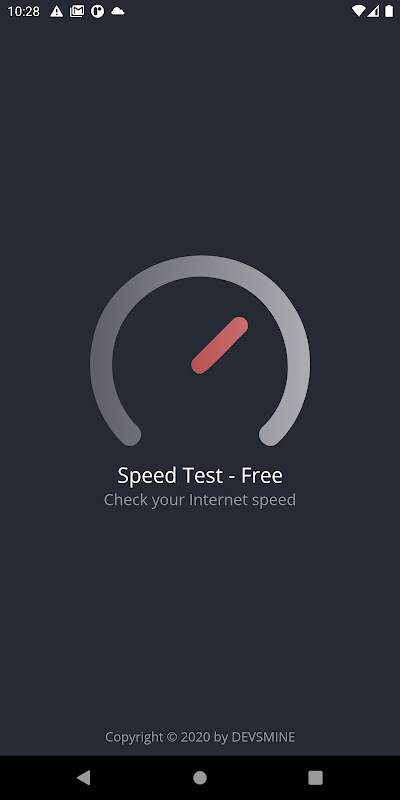Tap the Android home circle button
Screen dimensions: 400x800
(x=200, y=778)
